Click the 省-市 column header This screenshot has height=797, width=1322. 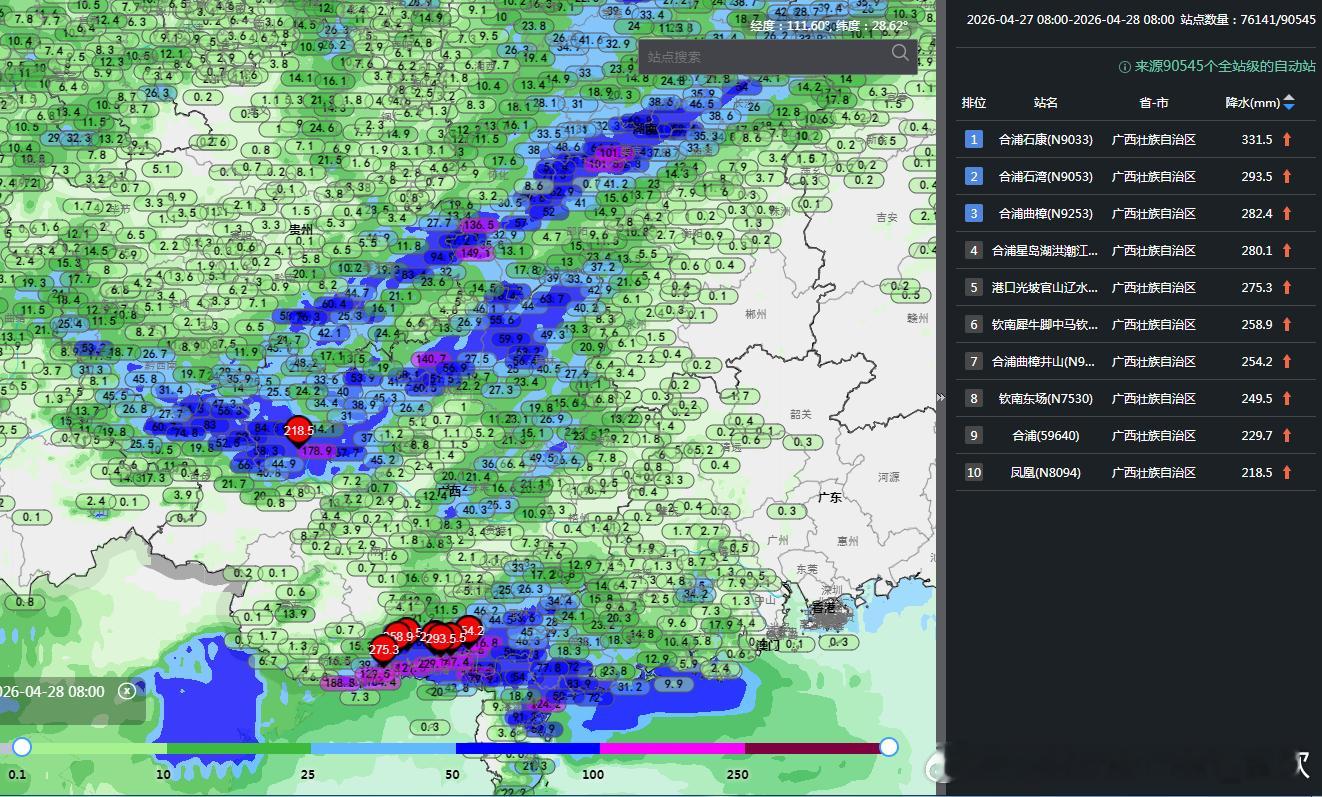click(1154, 103)
